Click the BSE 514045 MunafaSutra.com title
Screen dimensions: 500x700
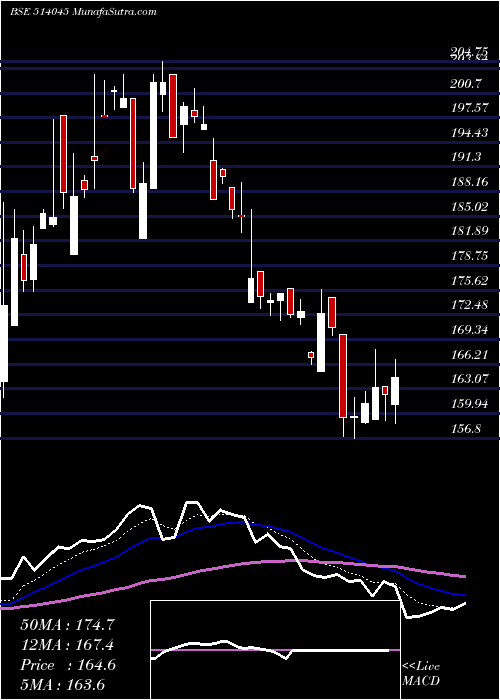[x=83, y=12]
